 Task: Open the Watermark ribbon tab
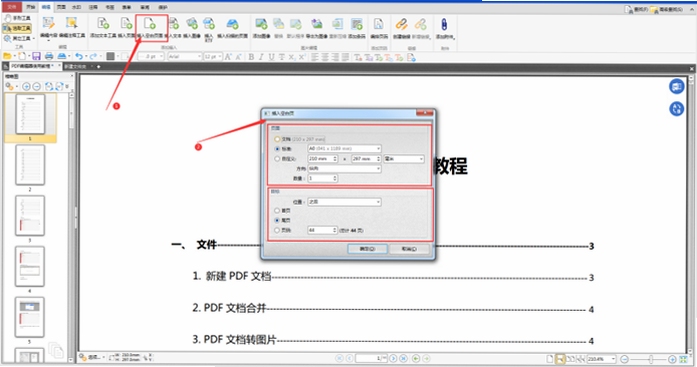click(x=76, y=7)
